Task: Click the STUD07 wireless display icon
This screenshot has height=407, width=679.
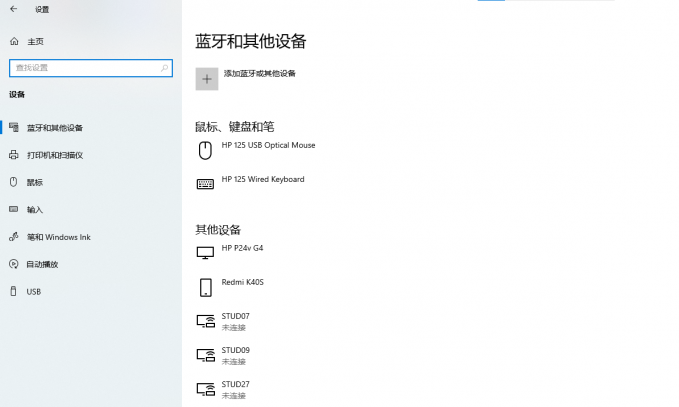Action: (x=206, y=321)
